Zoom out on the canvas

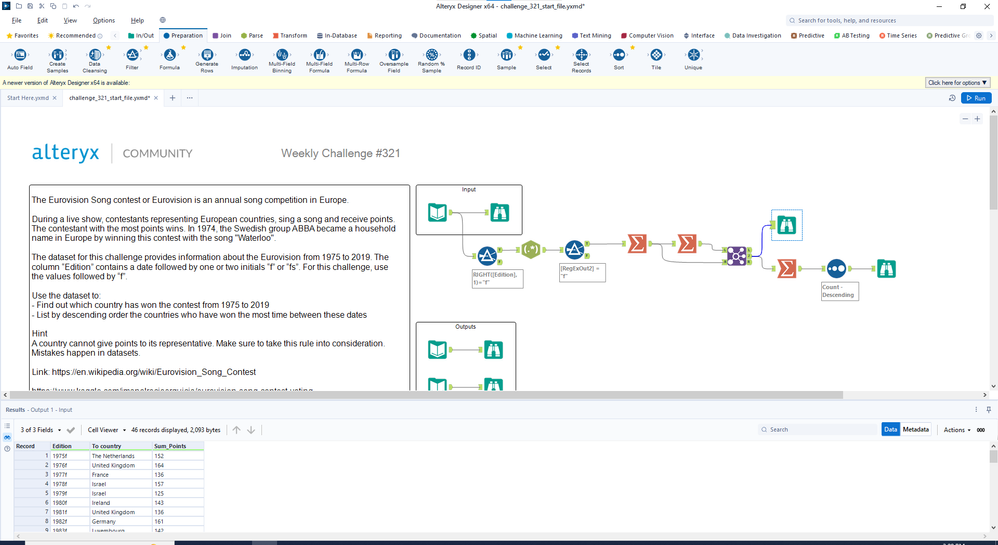click(965, 119)
